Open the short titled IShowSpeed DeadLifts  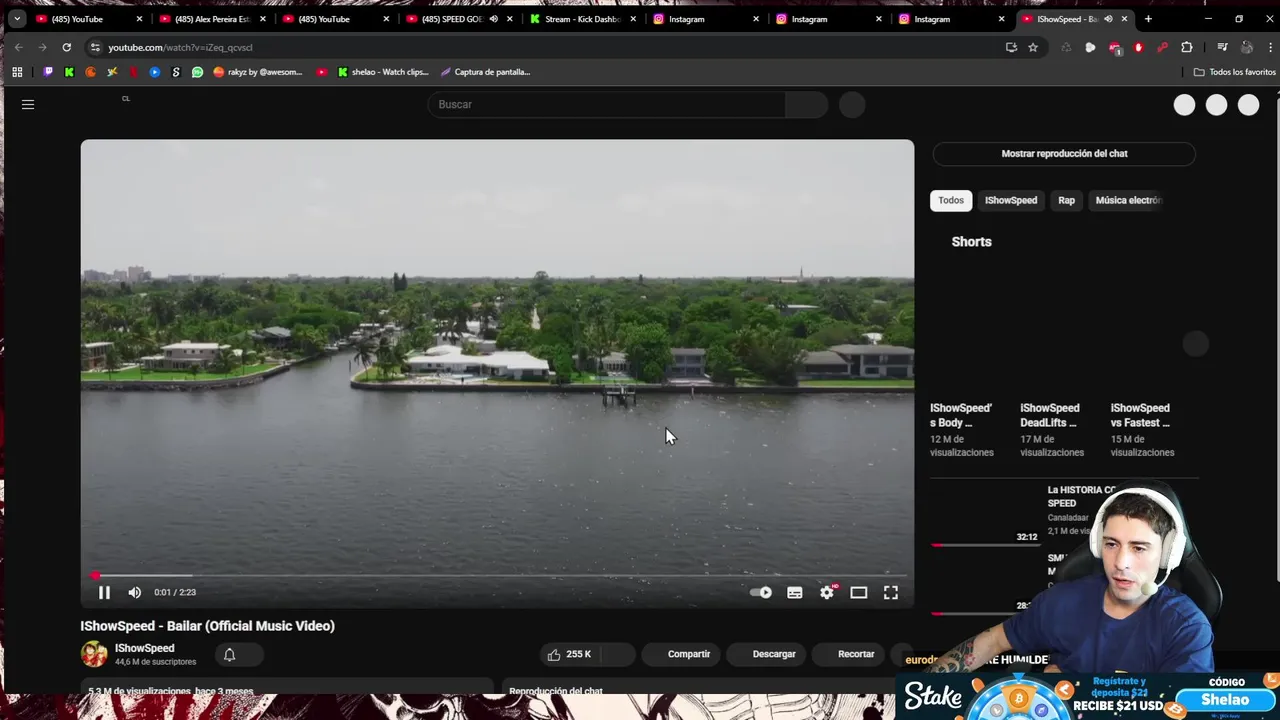(1050, 415)
